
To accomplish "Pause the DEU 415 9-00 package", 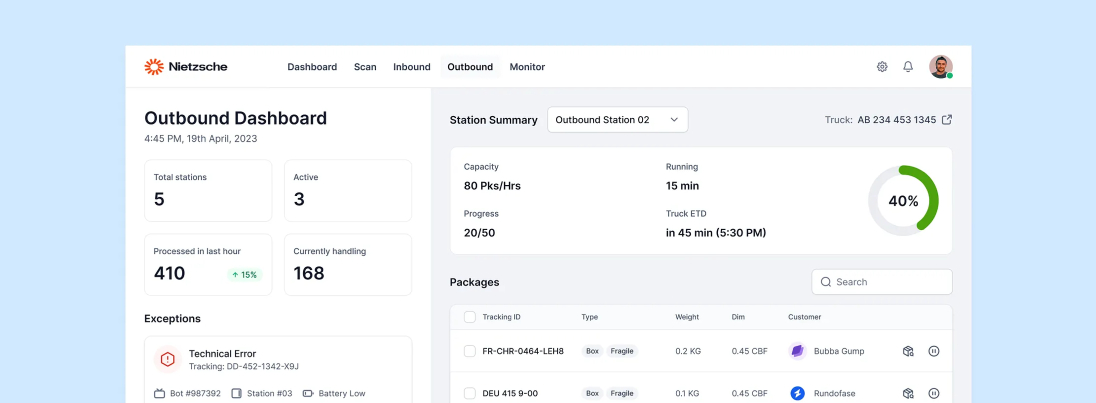I will pos(933,393).
